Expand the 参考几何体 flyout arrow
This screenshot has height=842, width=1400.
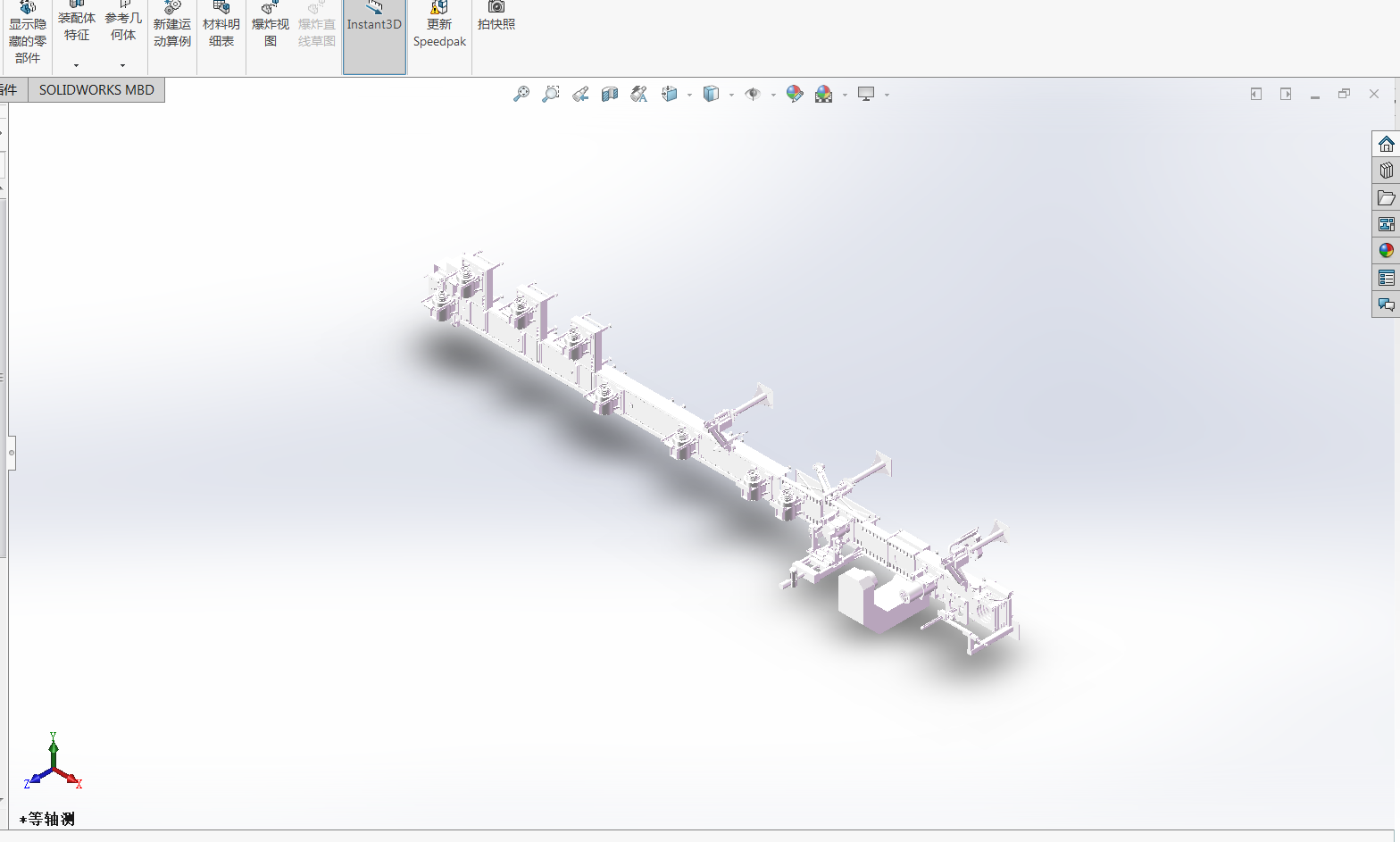point(123,65)
